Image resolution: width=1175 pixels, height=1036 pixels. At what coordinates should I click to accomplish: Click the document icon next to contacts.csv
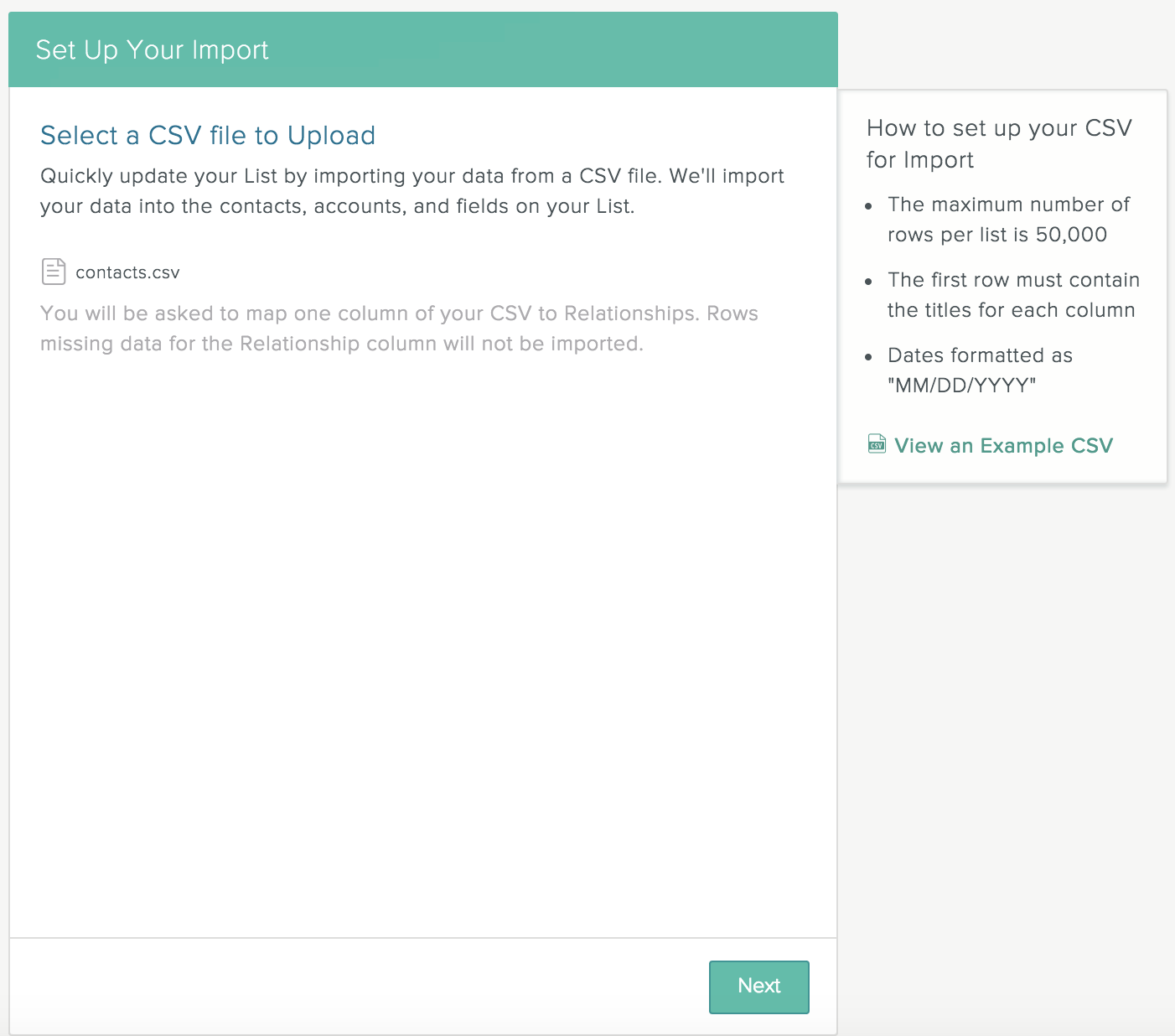54,272
